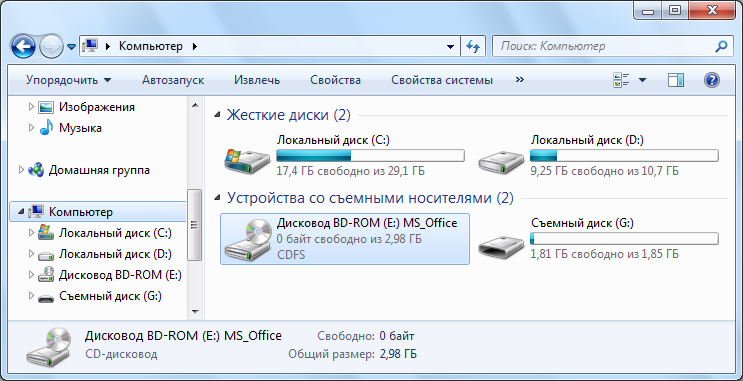Click the Свойства системы toolbar button

(x=442, y=80)
